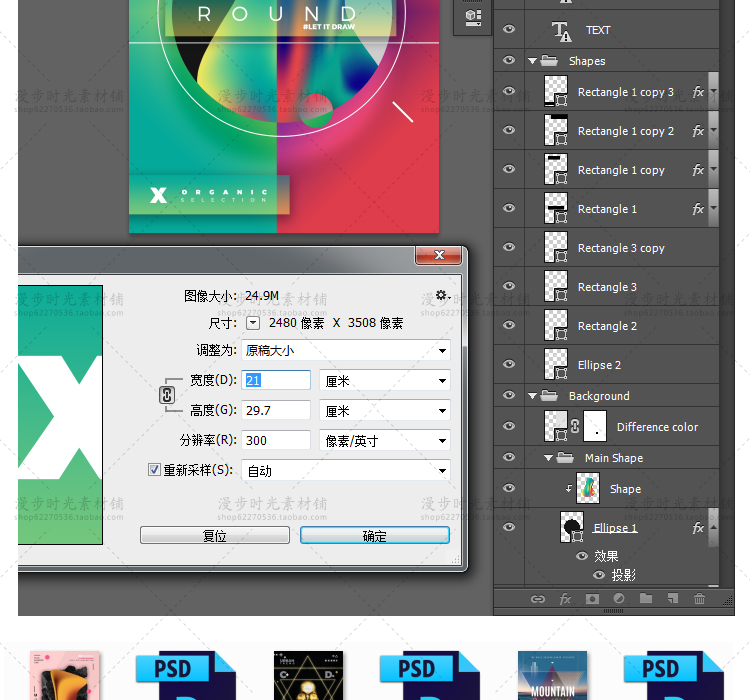750x700 pixels.
Task: Click the 确定 OK button
Action: tap(375, 536)
